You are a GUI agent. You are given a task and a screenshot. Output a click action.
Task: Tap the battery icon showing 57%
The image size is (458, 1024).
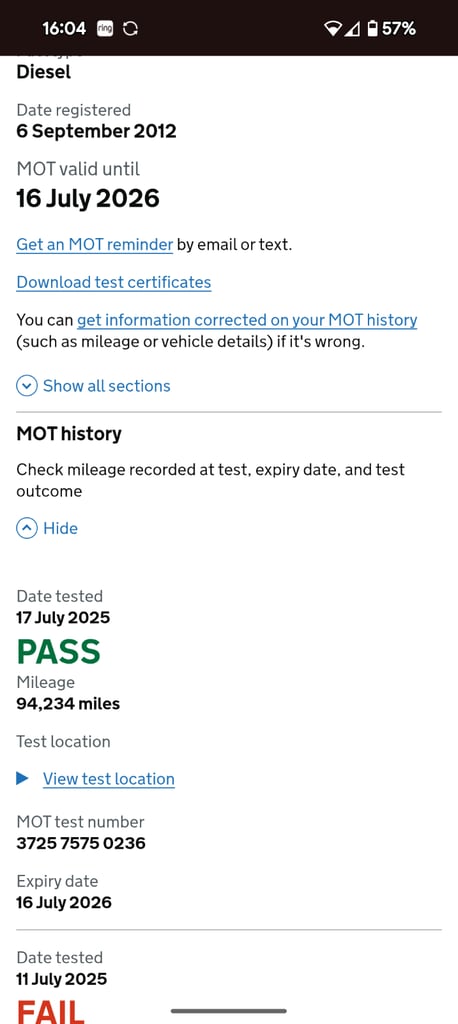[x=372, y=29]
